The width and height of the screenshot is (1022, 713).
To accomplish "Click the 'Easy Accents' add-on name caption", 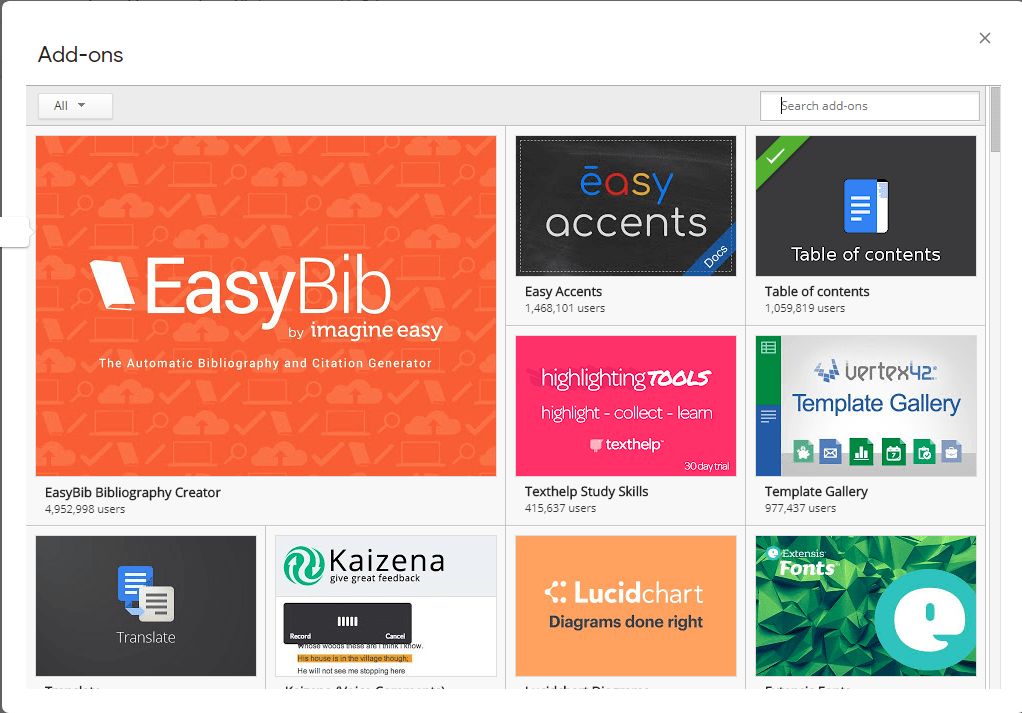I will (563, 291).
